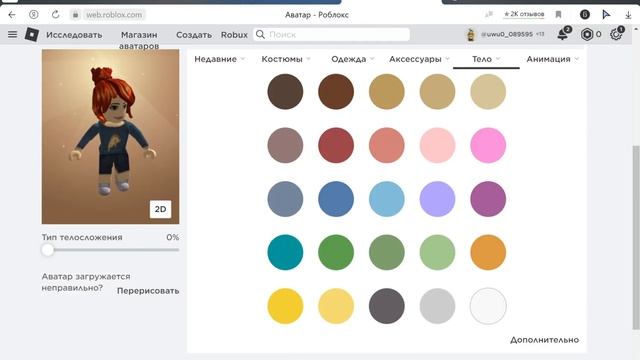Viewport: 640px width, 360px height.
Task: Open the Yandex home icon in toolbar
Action: [x=33, y=15]
